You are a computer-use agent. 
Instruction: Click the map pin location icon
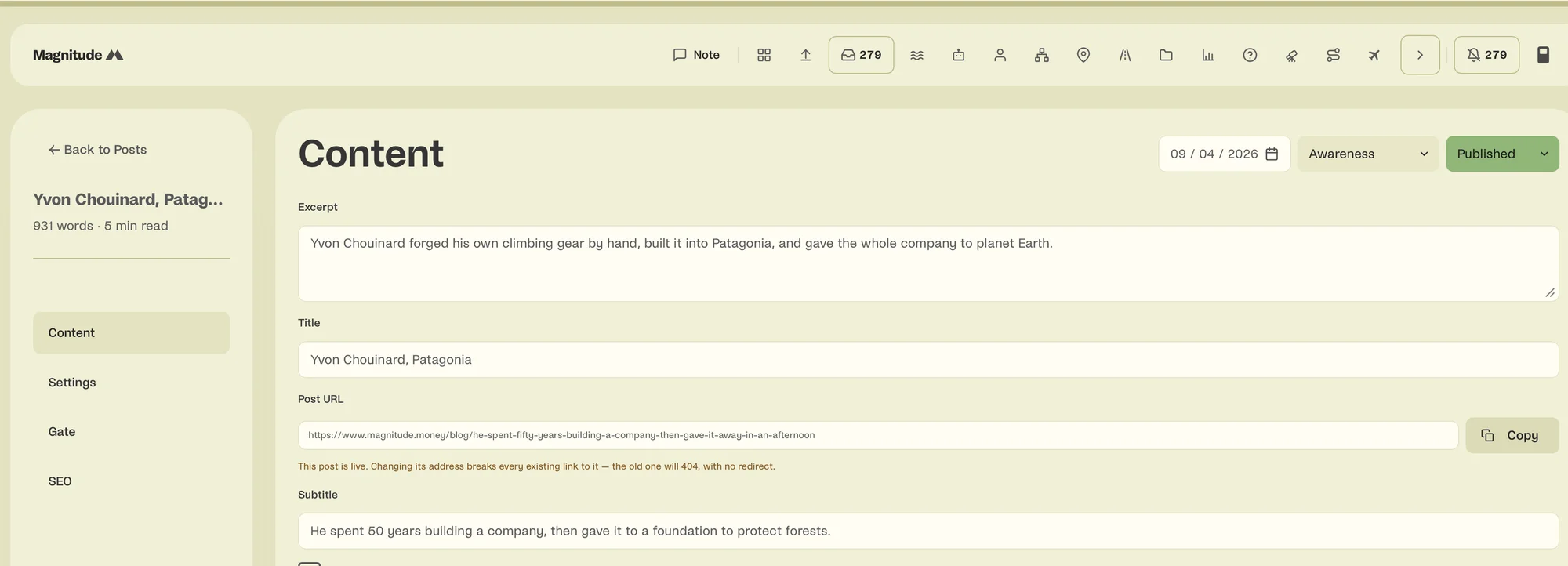coord(1083,55)
